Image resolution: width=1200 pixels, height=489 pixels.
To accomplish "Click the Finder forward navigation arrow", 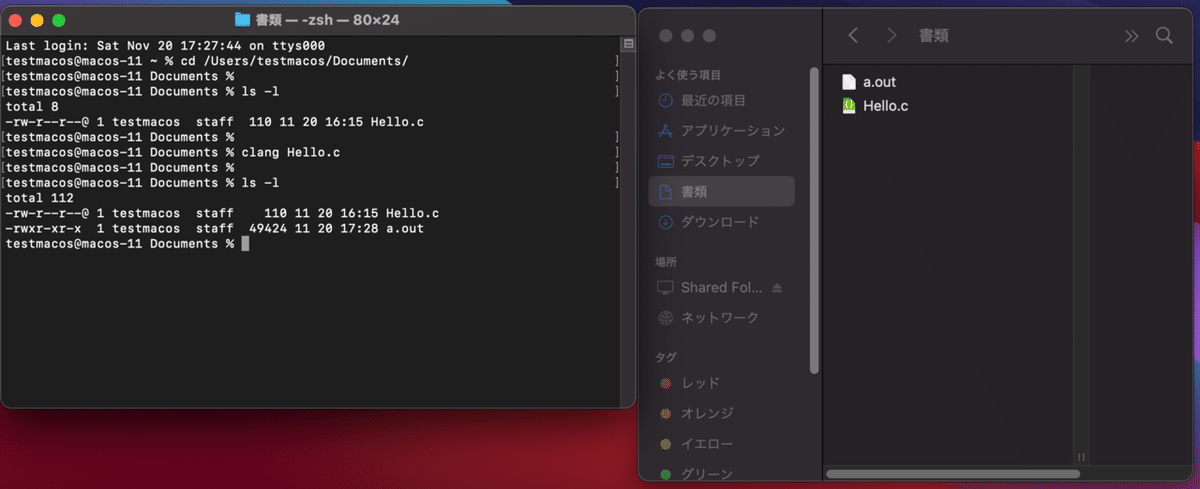I will click(x=891, y=35).
